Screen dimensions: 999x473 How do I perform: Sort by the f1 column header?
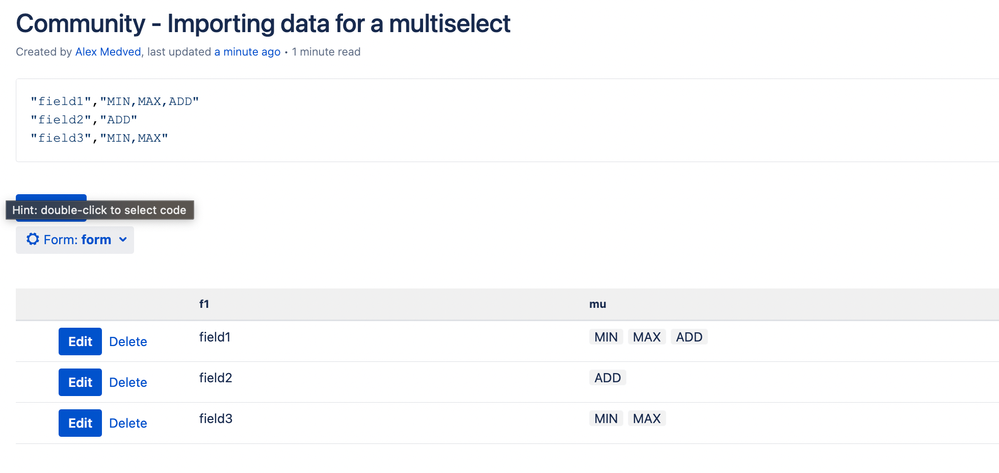point(205,304)
